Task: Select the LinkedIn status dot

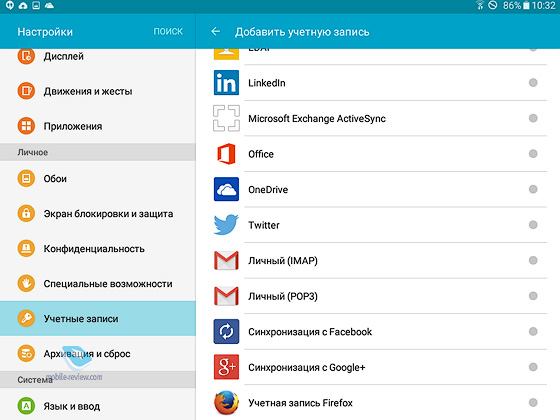Action: pos(533,83)
